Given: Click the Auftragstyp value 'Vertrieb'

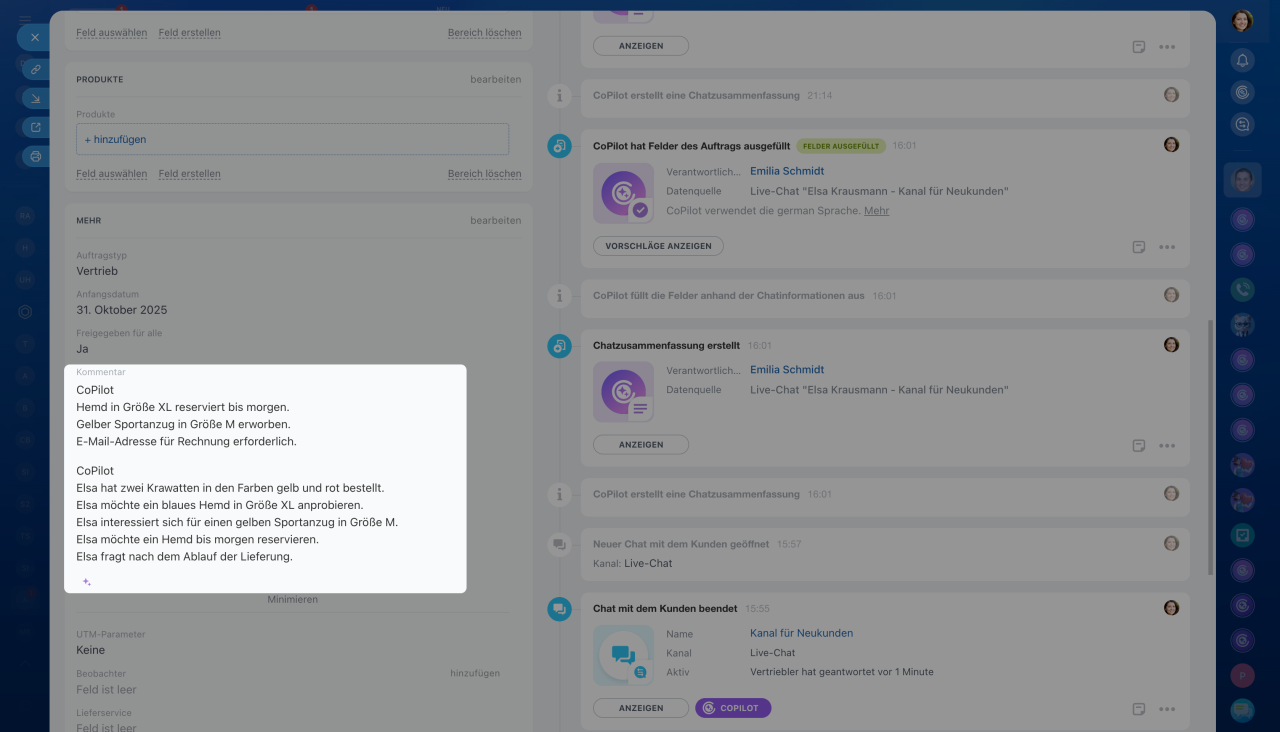Looking at the screenshot, I should (97, 271).
